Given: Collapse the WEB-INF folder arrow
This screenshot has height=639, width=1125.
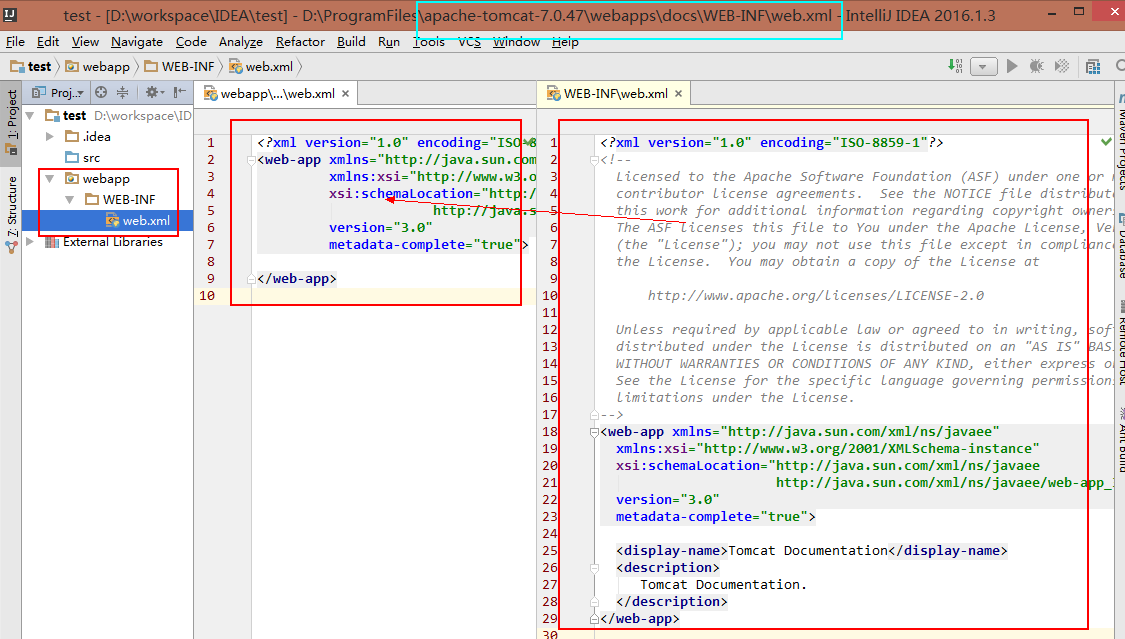Looking at the screenshot, I should click(70, 199).
